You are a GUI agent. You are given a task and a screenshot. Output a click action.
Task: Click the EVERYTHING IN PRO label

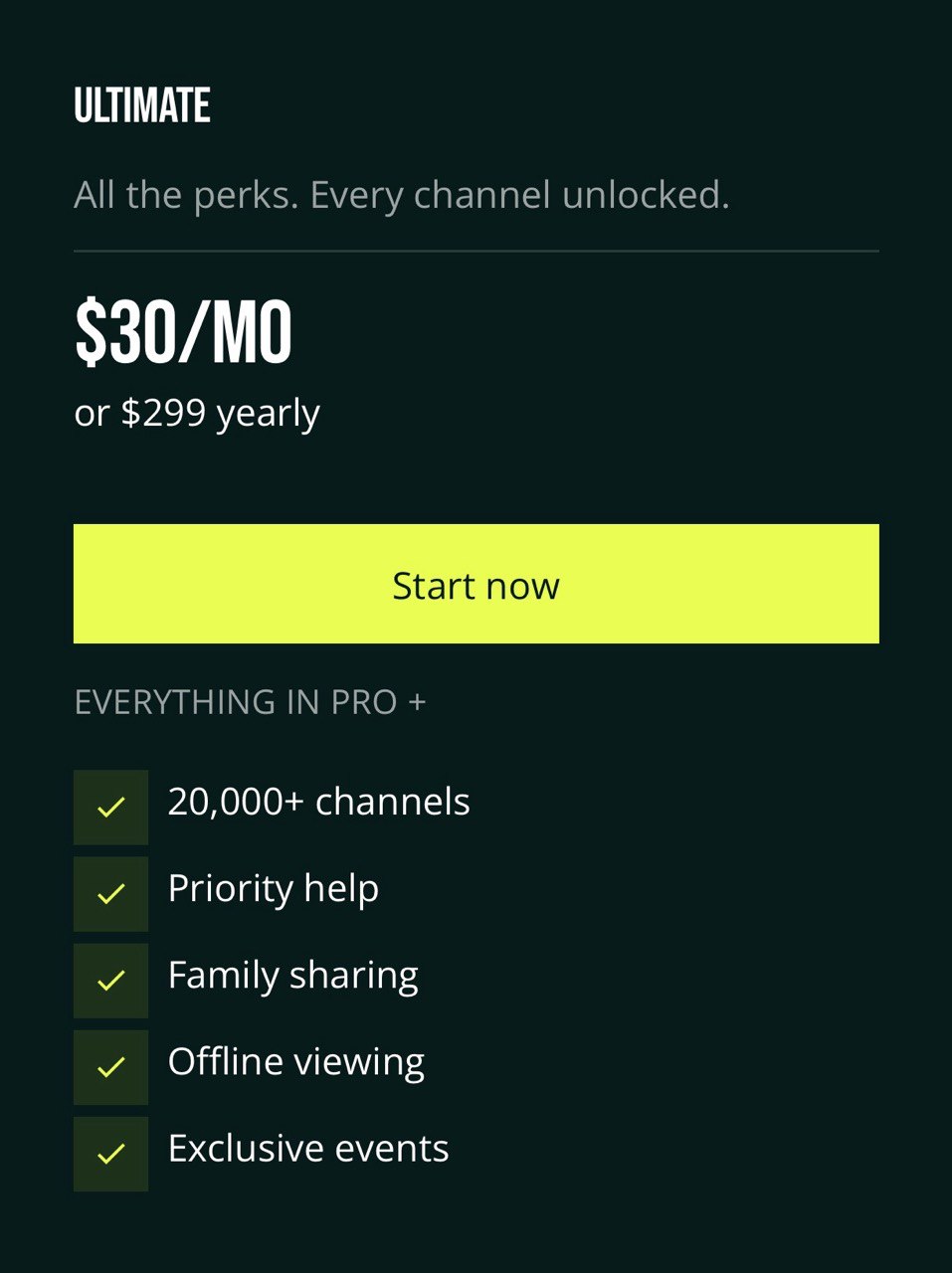(x=236, y=702)
